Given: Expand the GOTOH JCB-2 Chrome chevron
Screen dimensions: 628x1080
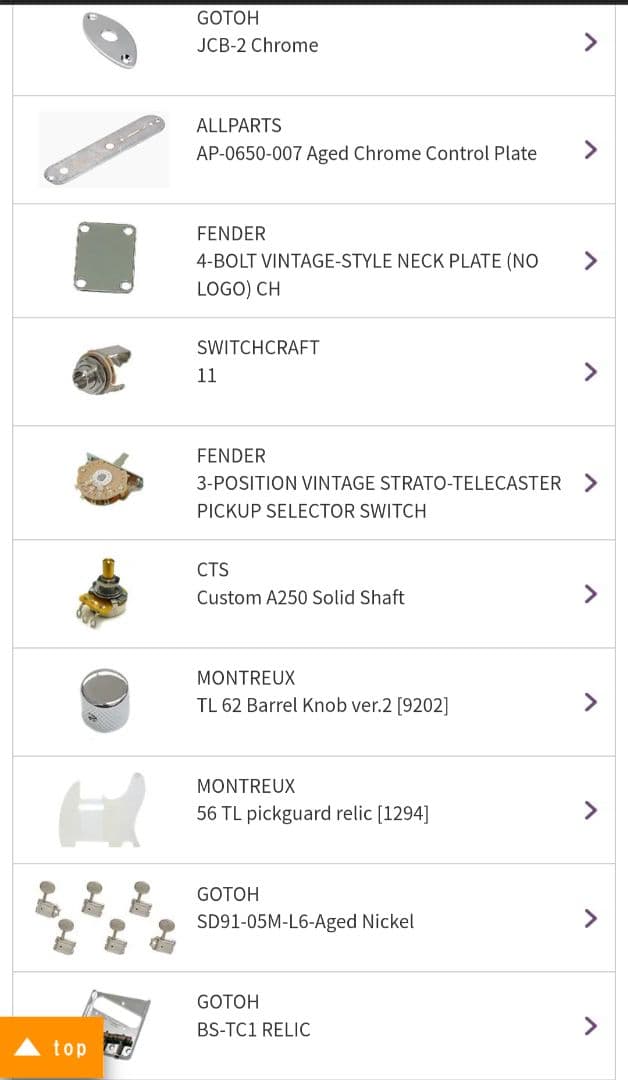Looking at the screenshot, I should point(590,42).
